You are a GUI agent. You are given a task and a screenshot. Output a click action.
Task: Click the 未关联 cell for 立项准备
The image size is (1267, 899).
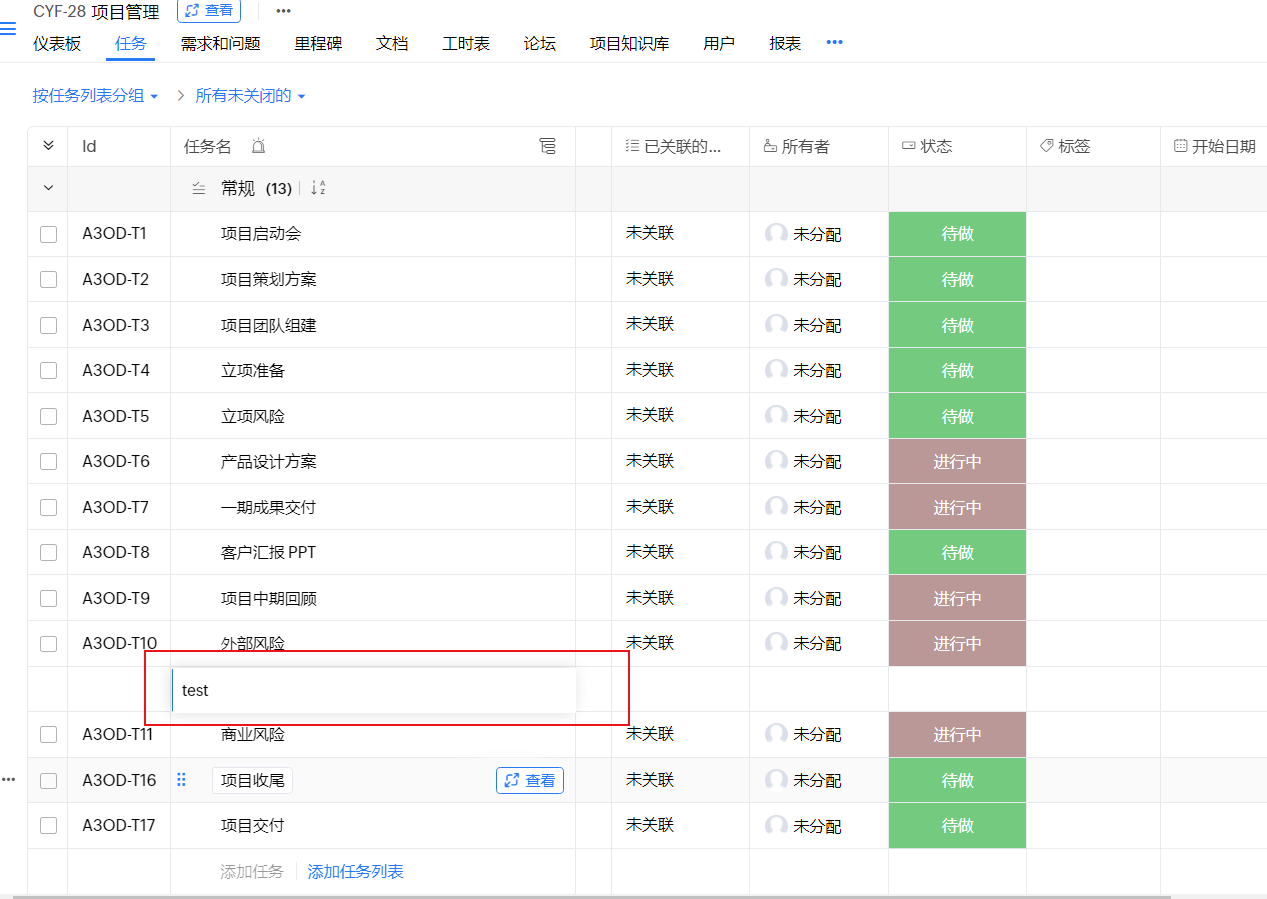point(650,370)
